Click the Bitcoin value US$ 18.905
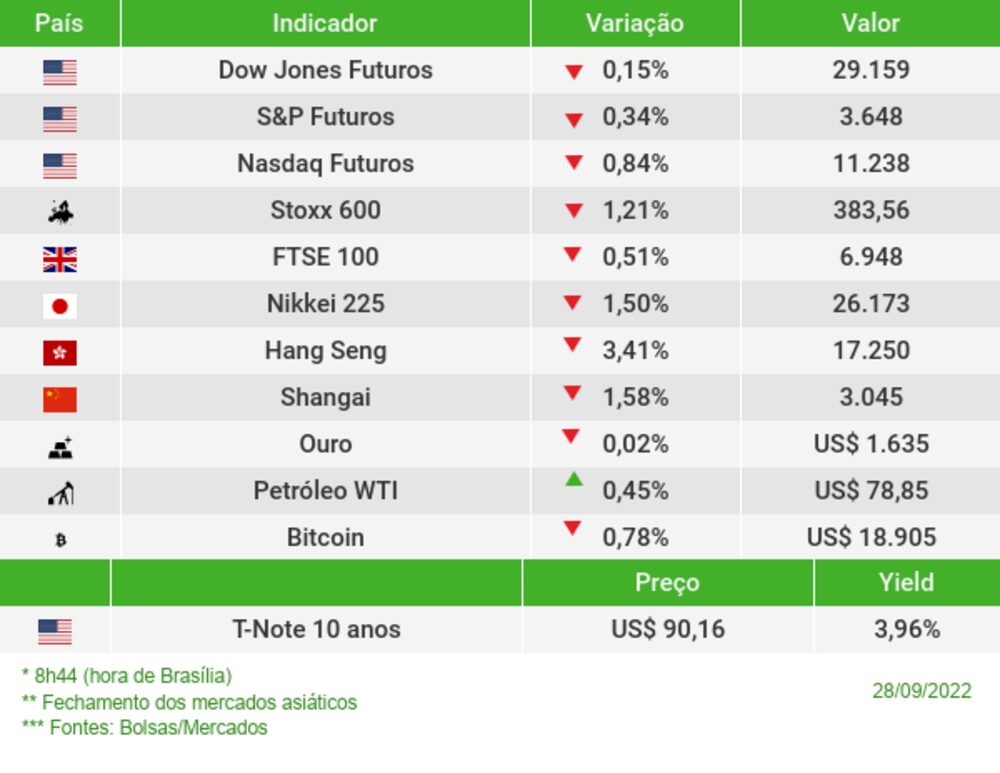This screenshot has height=773, width=1000. [x=871, y=538]
